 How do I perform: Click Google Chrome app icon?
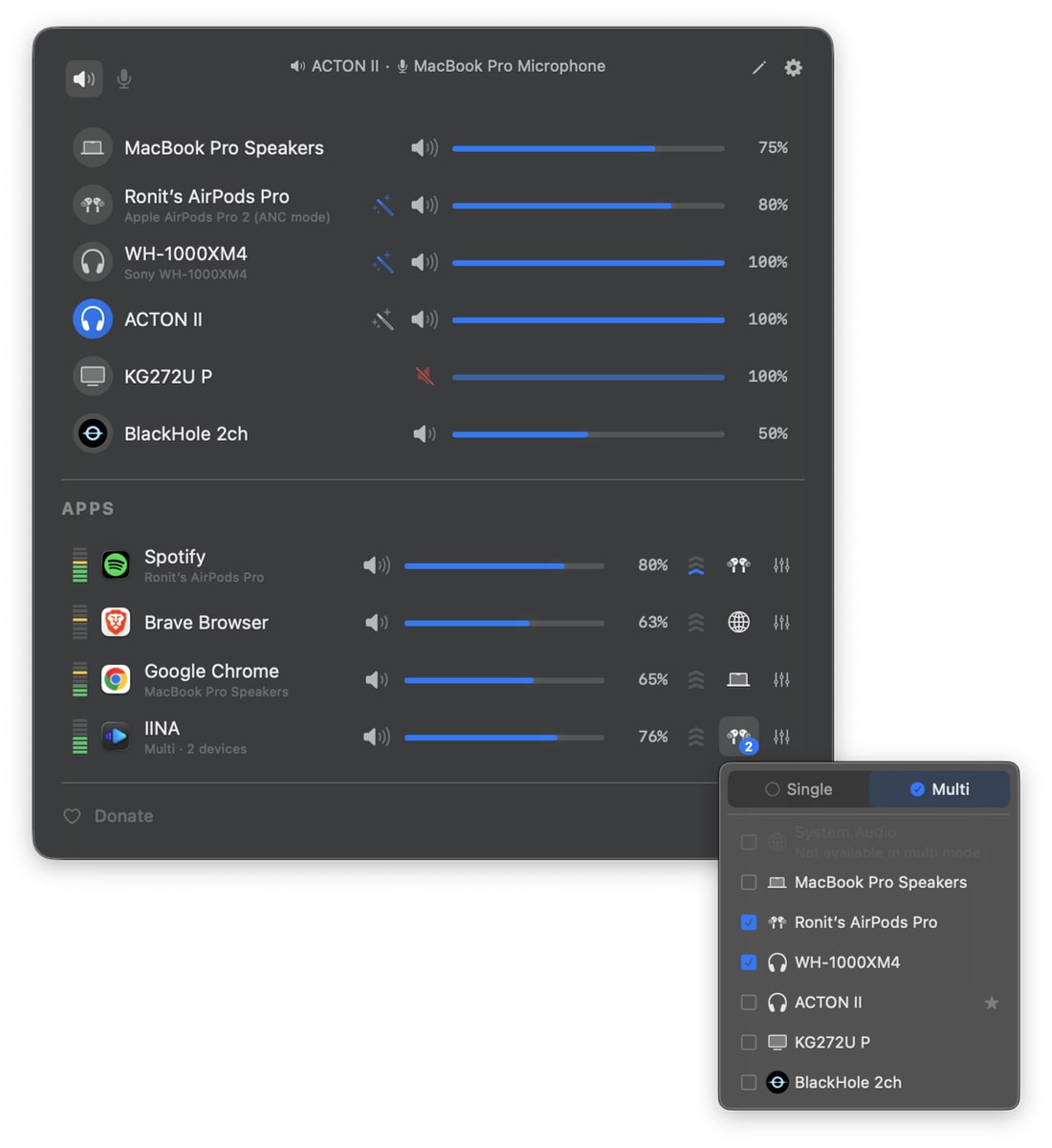(116, 679)
